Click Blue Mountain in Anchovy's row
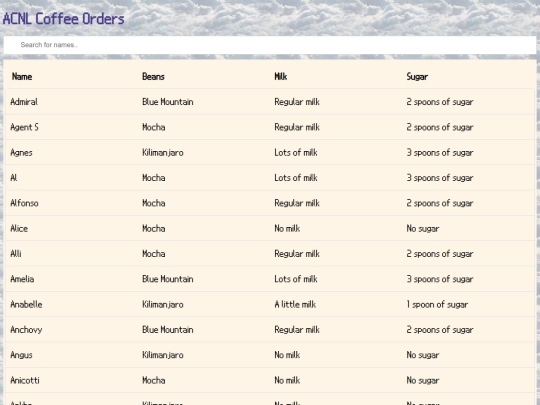 (168, 330)
